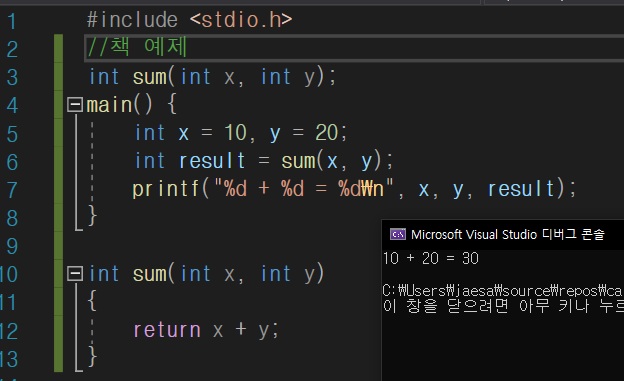624x381 pixels.
Task: Click line number 2 in the gutter
Action: (12, 49)
